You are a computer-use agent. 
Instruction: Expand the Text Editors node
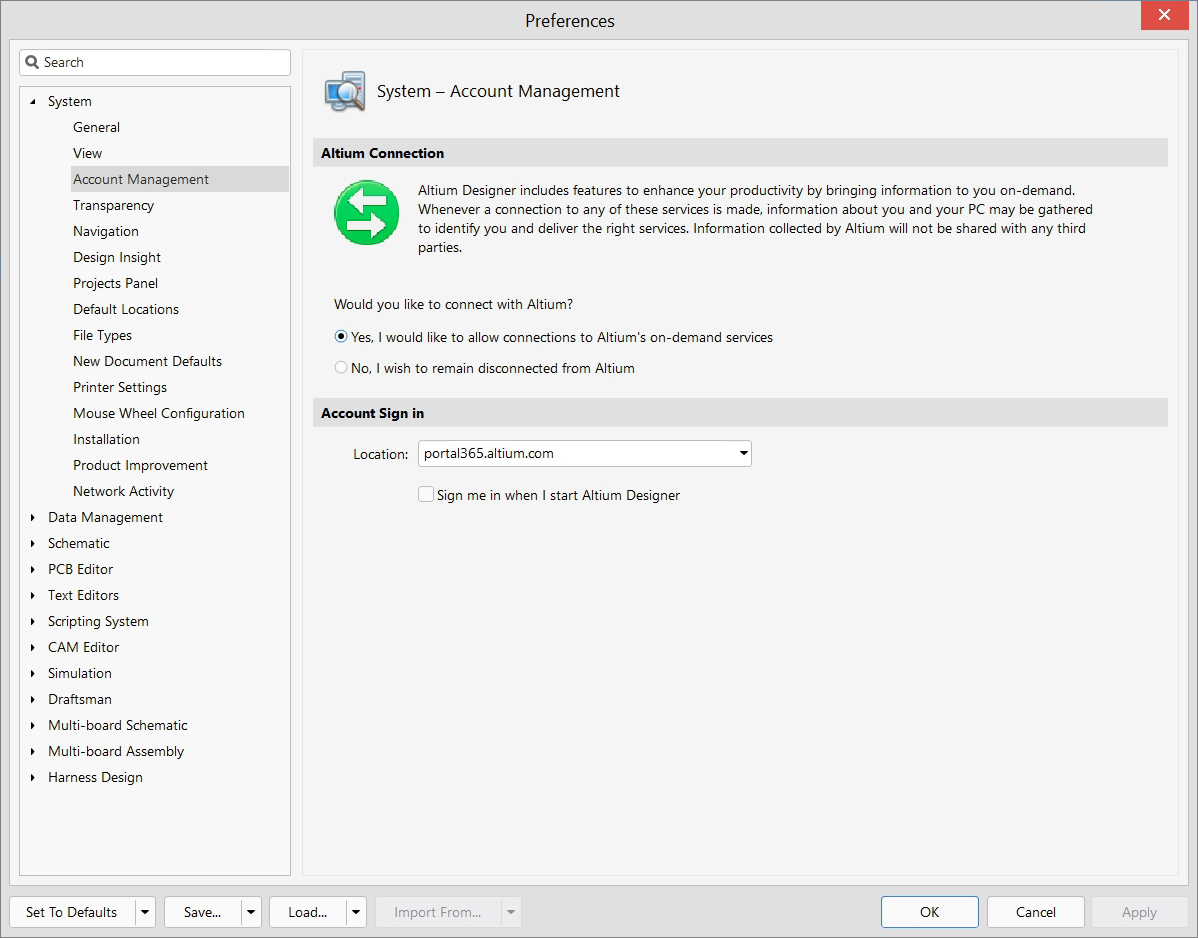(33, 595)
